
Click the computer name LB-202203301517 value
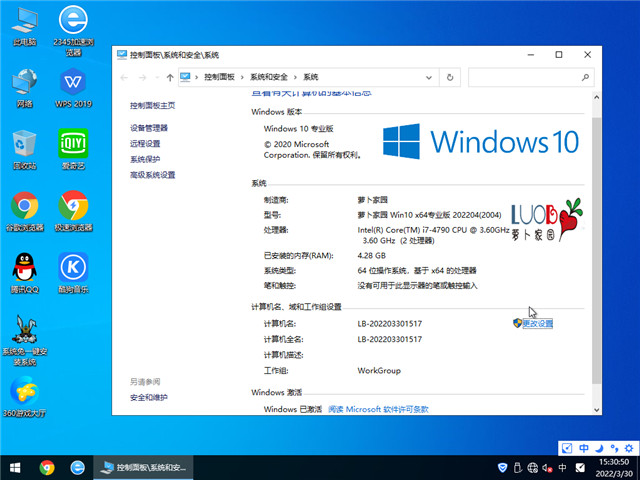tap(390, 324)
